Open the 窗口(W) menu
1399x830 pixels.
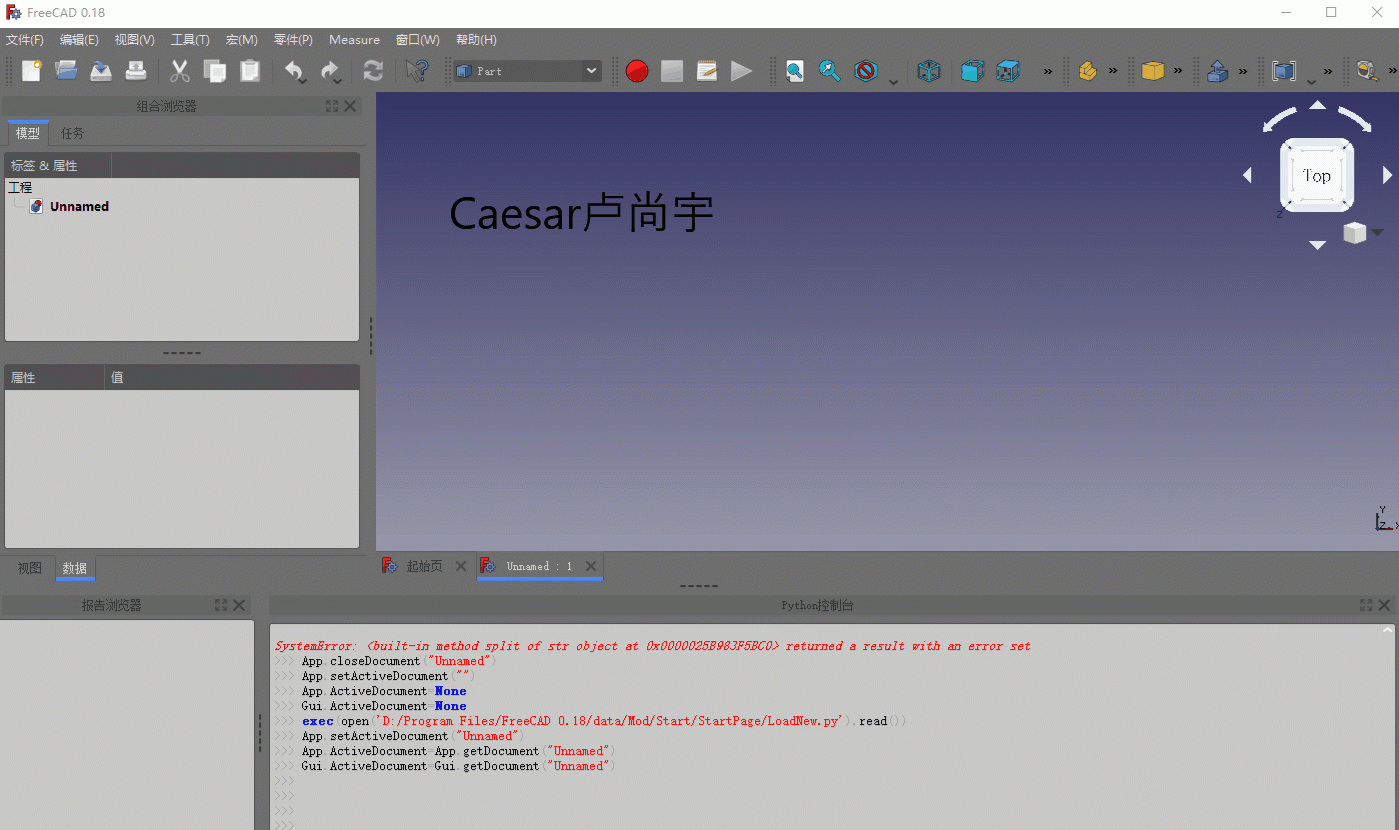[x=417, y=40]
